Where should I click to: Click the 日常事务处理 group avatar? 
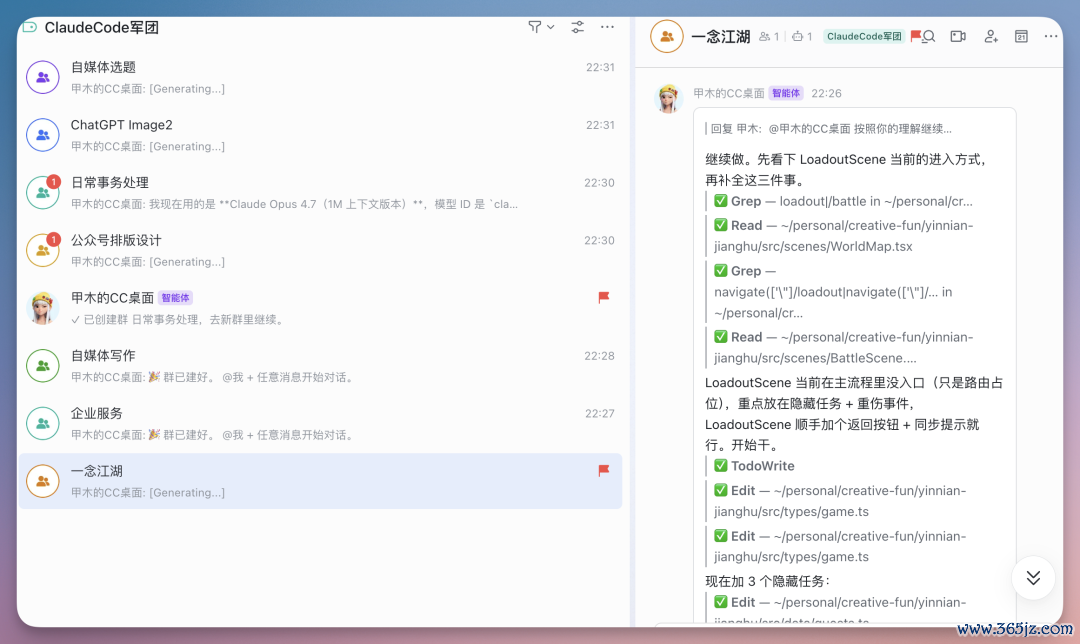click(43, 193)
